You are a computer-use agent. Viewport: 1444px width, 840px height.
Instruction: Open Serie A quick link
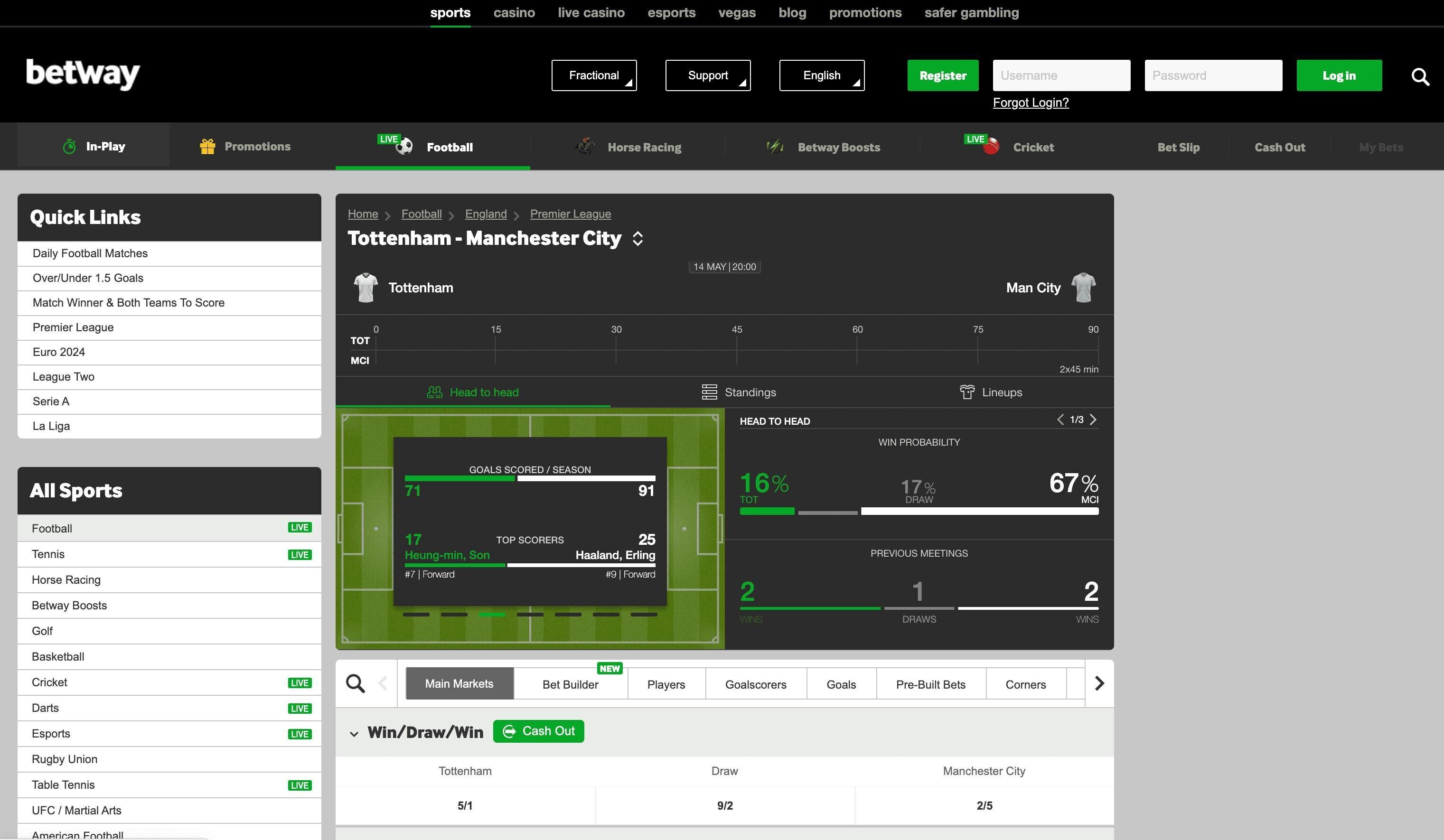coord(169,401)
